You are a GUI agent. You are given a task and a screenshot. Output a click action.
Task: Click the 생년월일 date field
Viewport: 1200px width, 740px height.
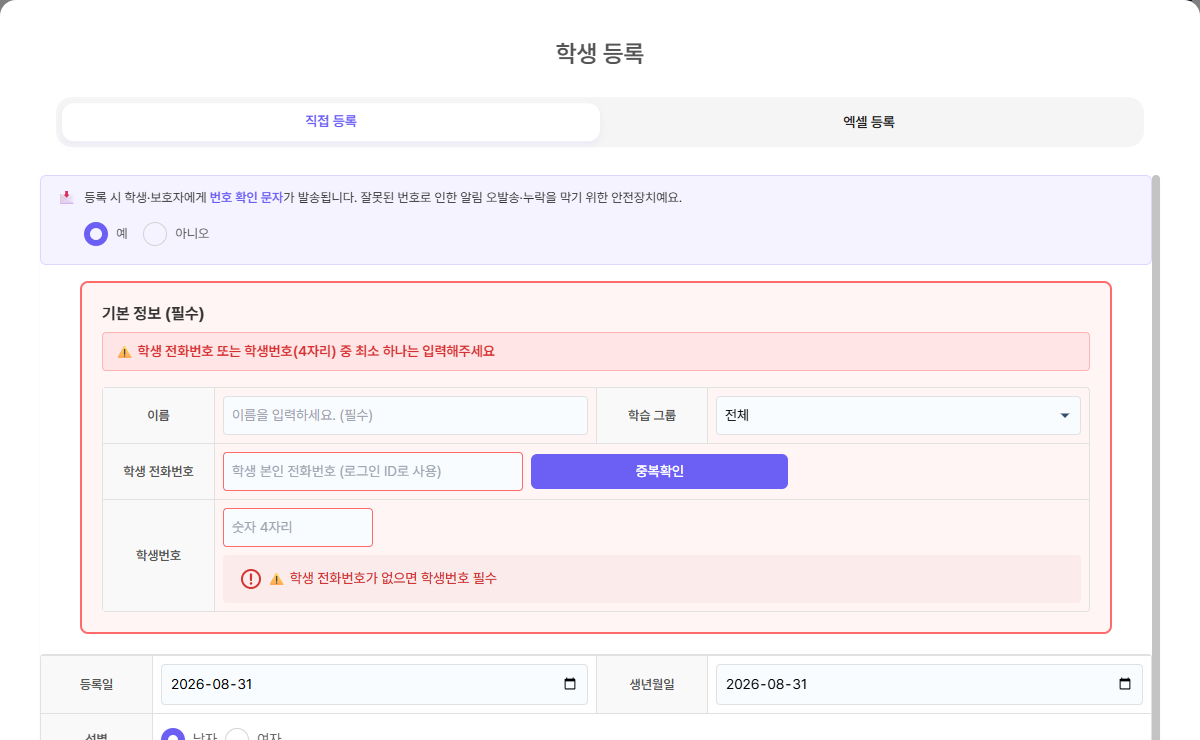click(929, 684)
